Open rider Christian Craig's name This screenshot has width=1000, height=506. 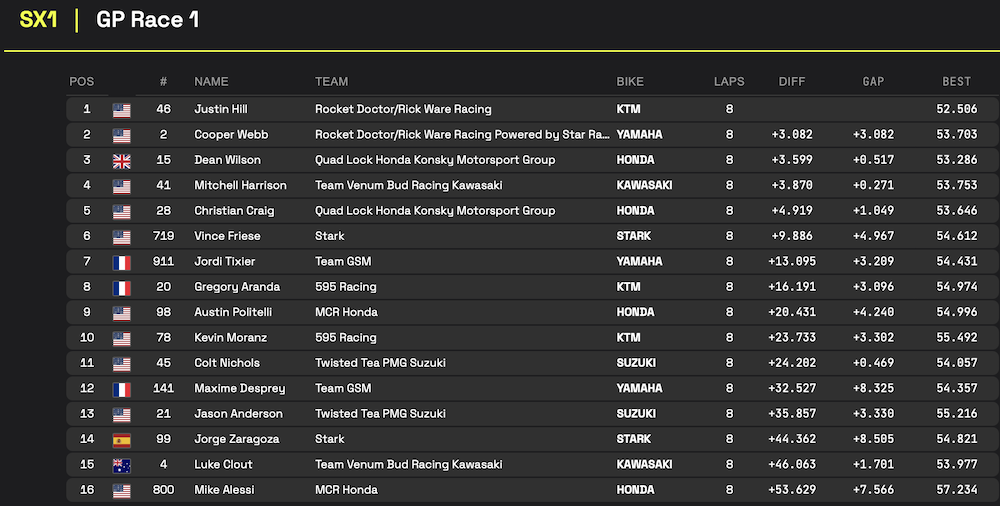234,211
